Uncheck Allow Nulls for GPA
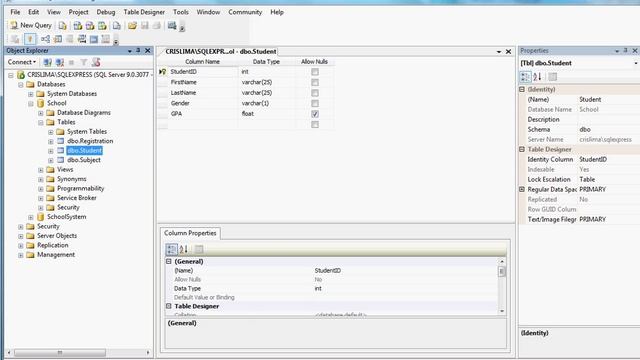 (315, 114)
